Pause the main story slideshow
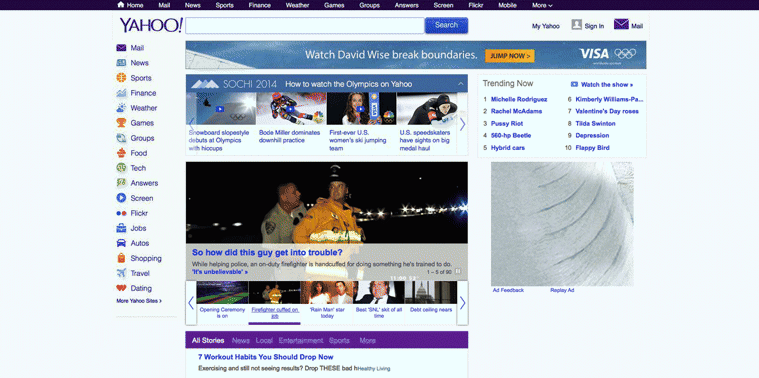759x378 pixels. pyautogui.click(x=458, y=272)
